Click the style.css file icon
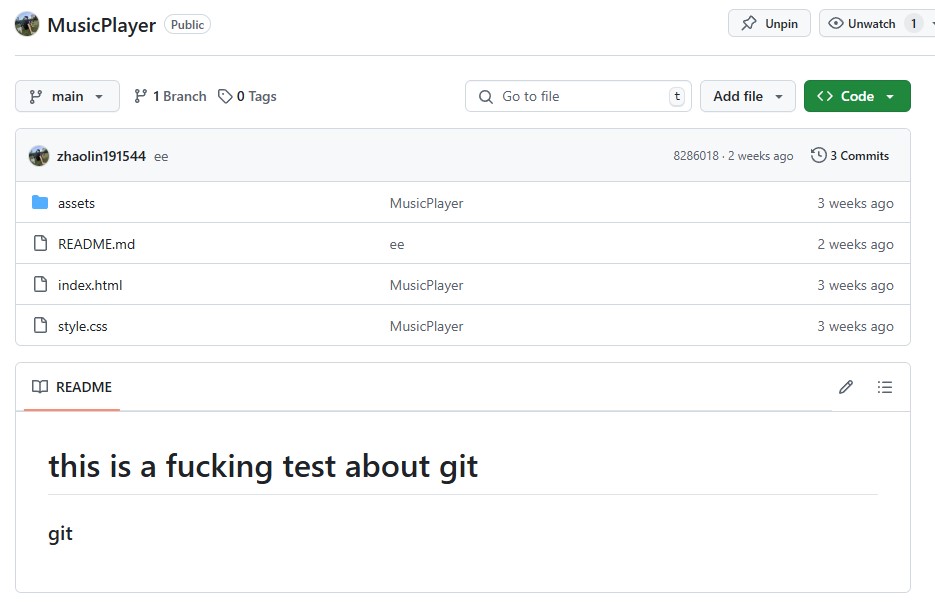Viewport: 935px width, 602px height. pos(40,326)
